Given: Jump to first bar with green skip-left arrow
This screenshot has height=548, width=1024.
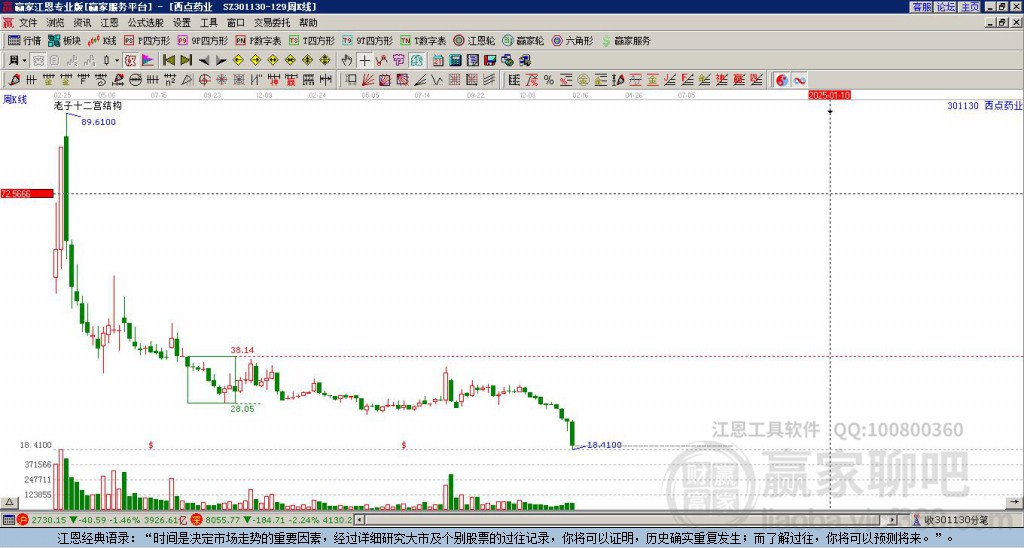Looking at the screenshot, I should pos(168,60).
